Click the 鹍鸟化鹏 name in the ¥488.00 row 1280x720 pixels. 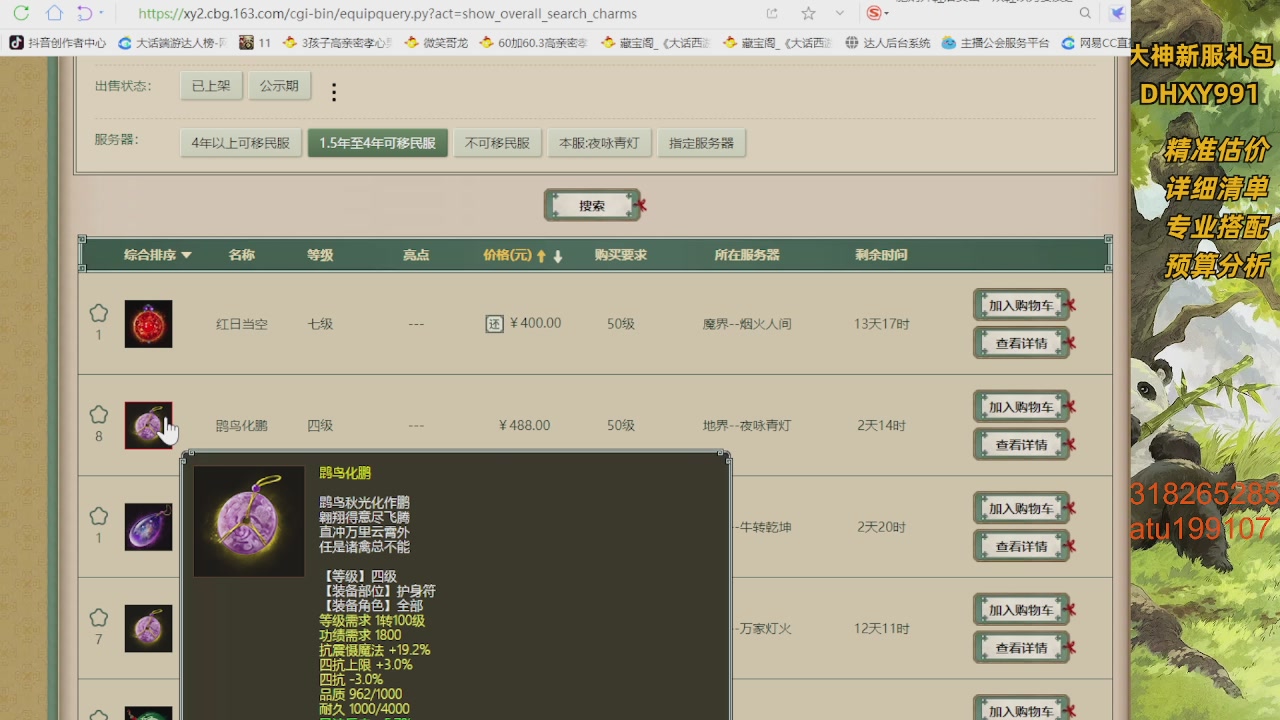(x=241, y=425)
